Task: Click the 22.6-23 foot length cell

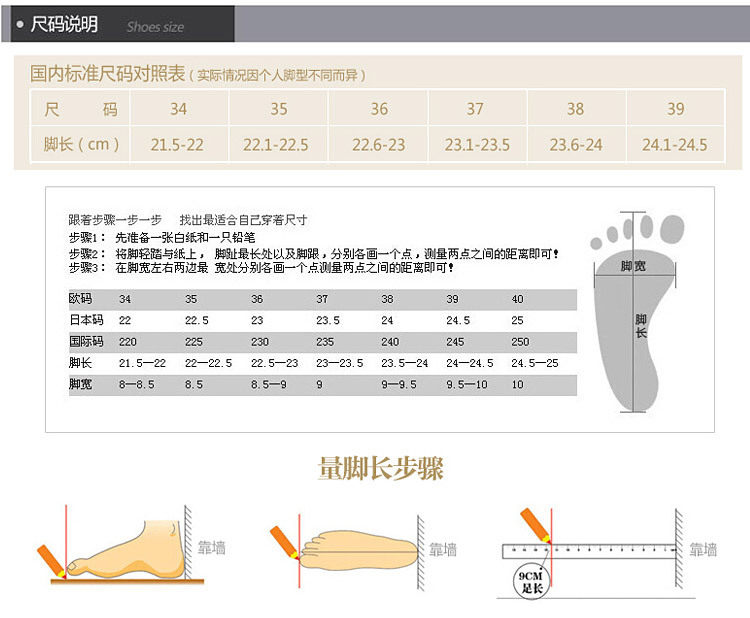Action: pos(379,144)
